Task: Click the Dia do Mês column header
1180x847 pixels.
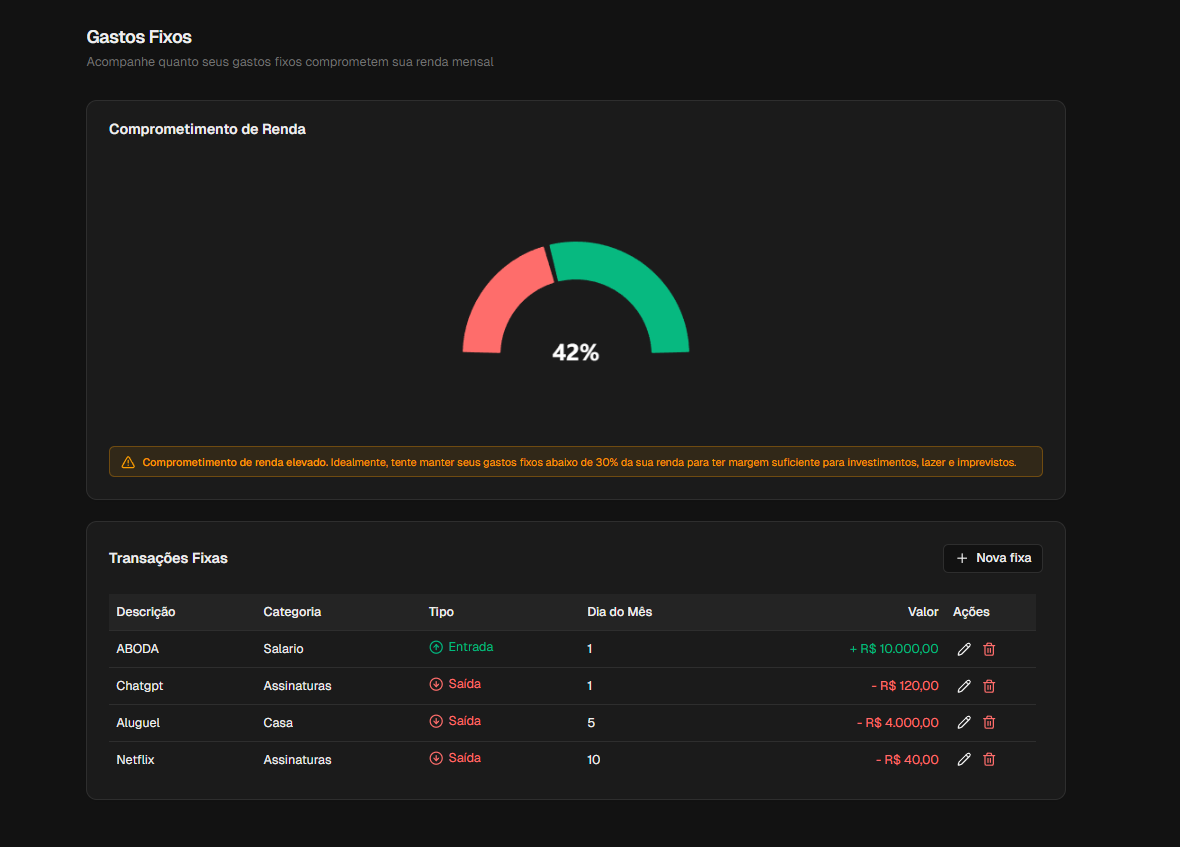Action: click(619, 612)
